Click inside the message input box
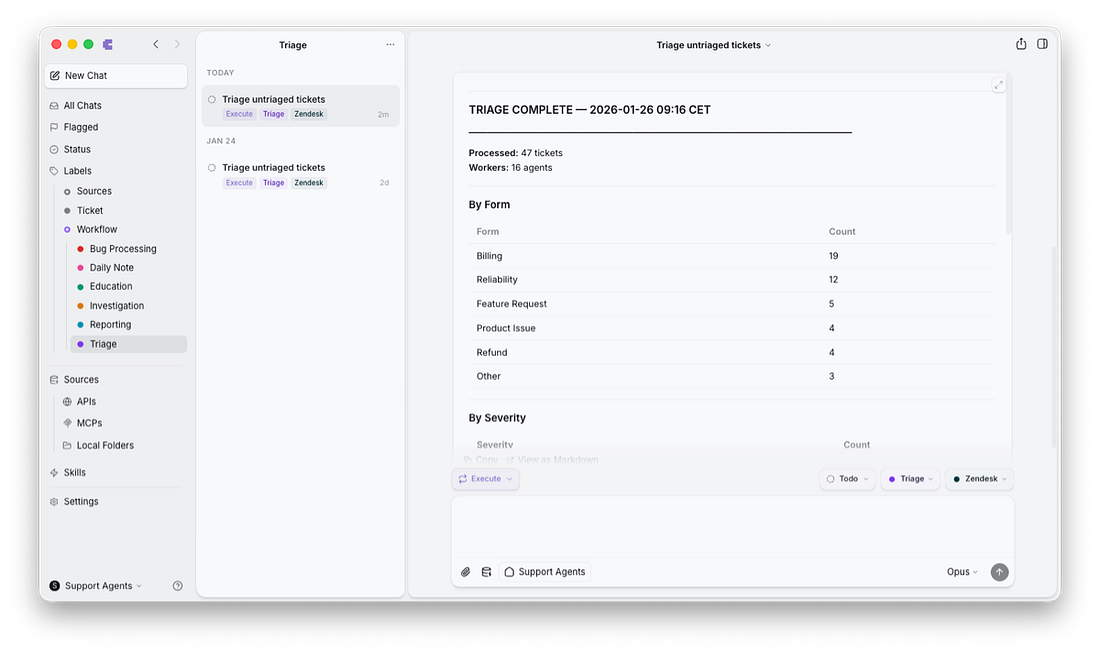The width and height of the screenshot is (1100, 654). pyautogui.click(x=732, y=527)
